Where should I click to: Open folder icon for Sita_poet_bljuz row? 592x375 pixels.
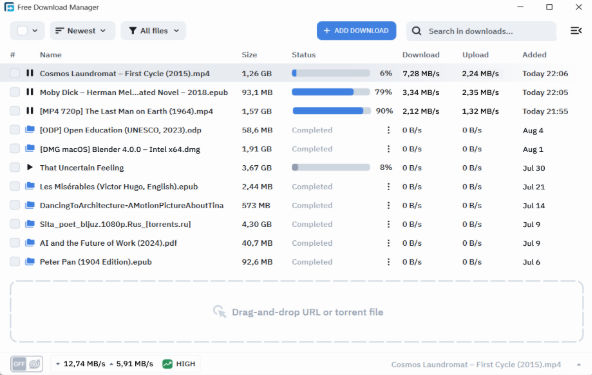click(30, 224)
